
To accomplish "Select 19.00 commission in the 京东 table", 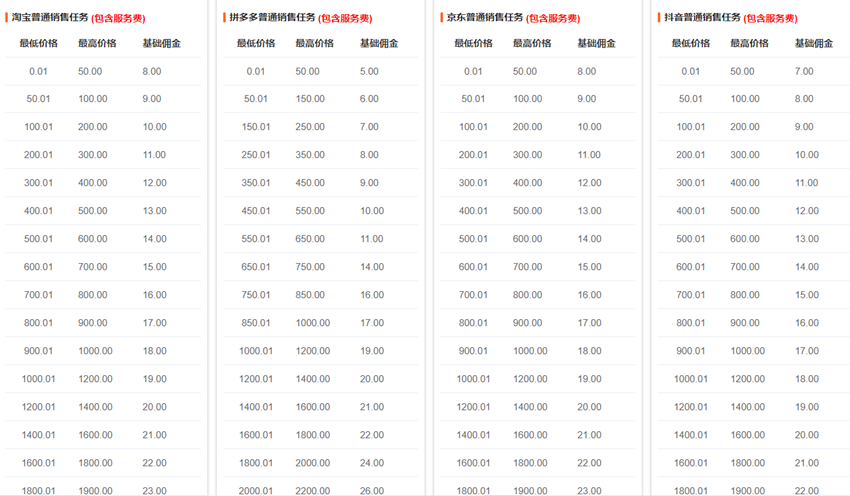I will 589,379.
